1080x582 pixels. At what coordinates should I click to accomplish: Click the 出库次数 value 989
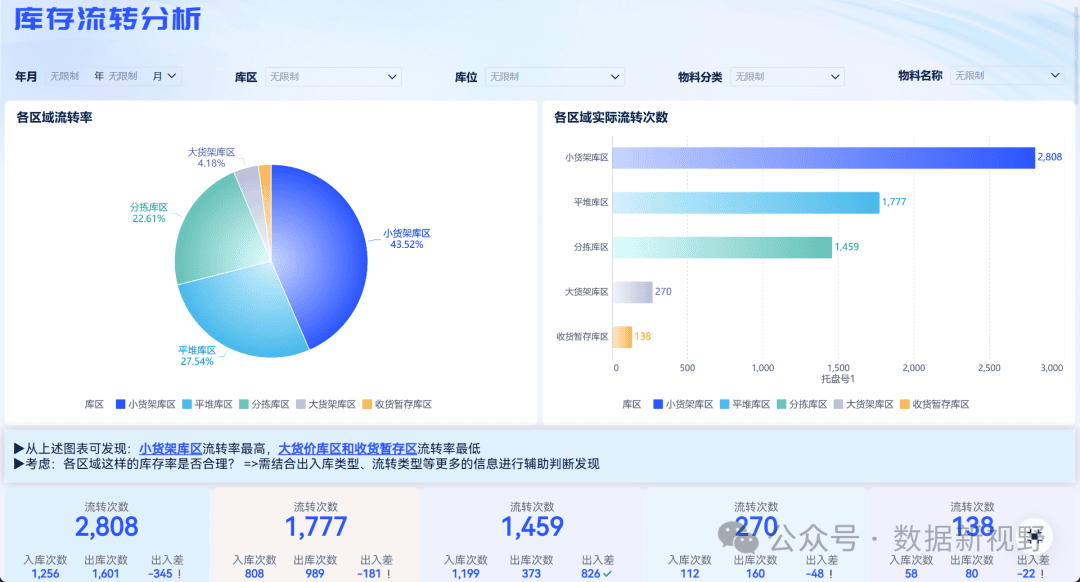pyautogui.click(x=315, y=573)
